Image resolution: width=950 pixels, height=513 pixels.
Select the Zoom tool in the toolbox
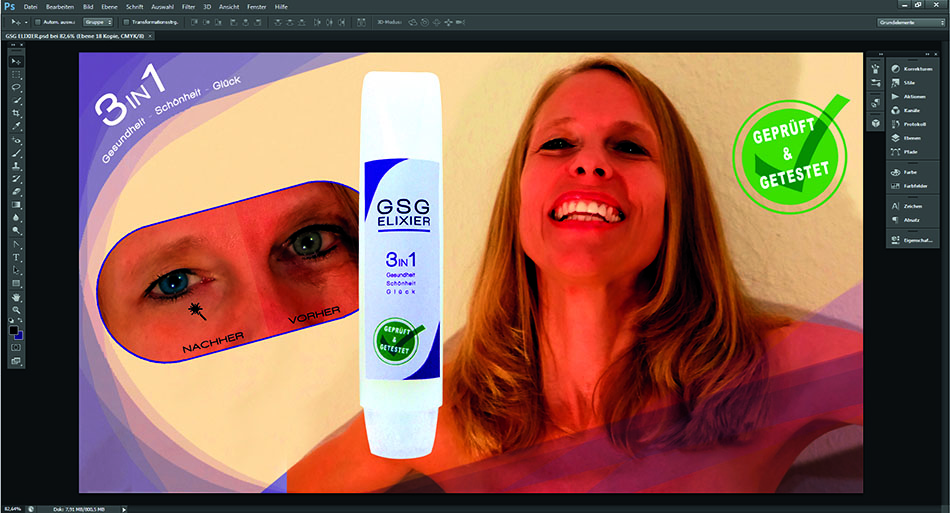click(x=16, y=309)
